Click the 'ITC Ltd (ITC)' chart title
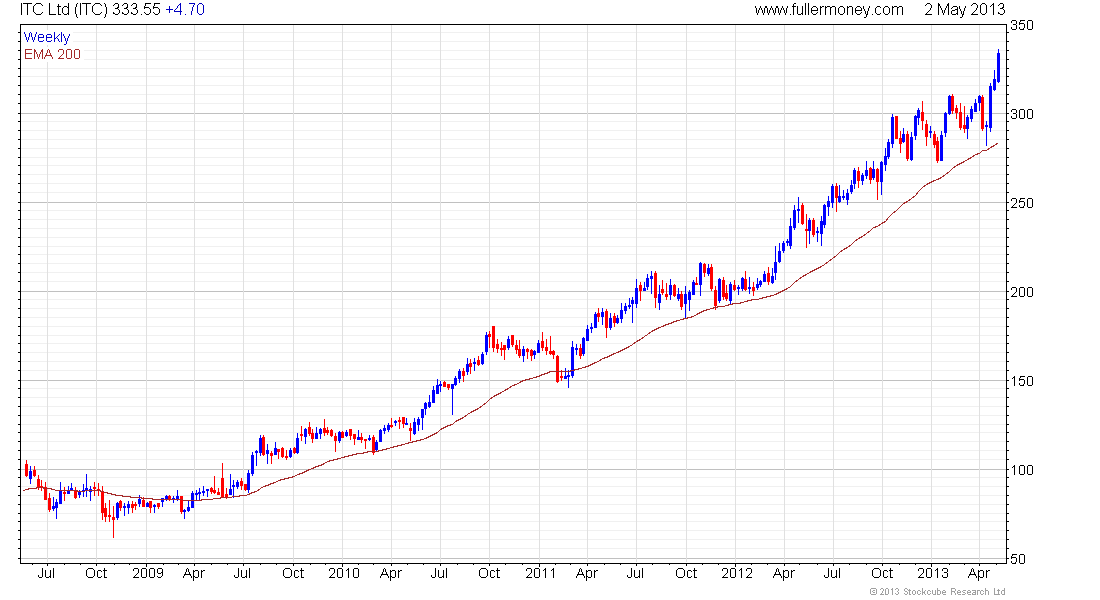 pyautogui.click(x=64, y=10)
